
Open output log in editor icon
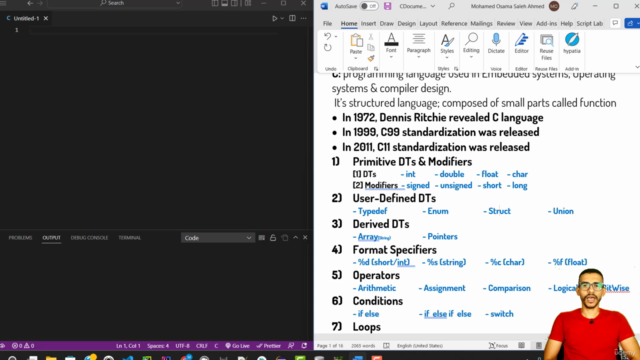[284, 238]
